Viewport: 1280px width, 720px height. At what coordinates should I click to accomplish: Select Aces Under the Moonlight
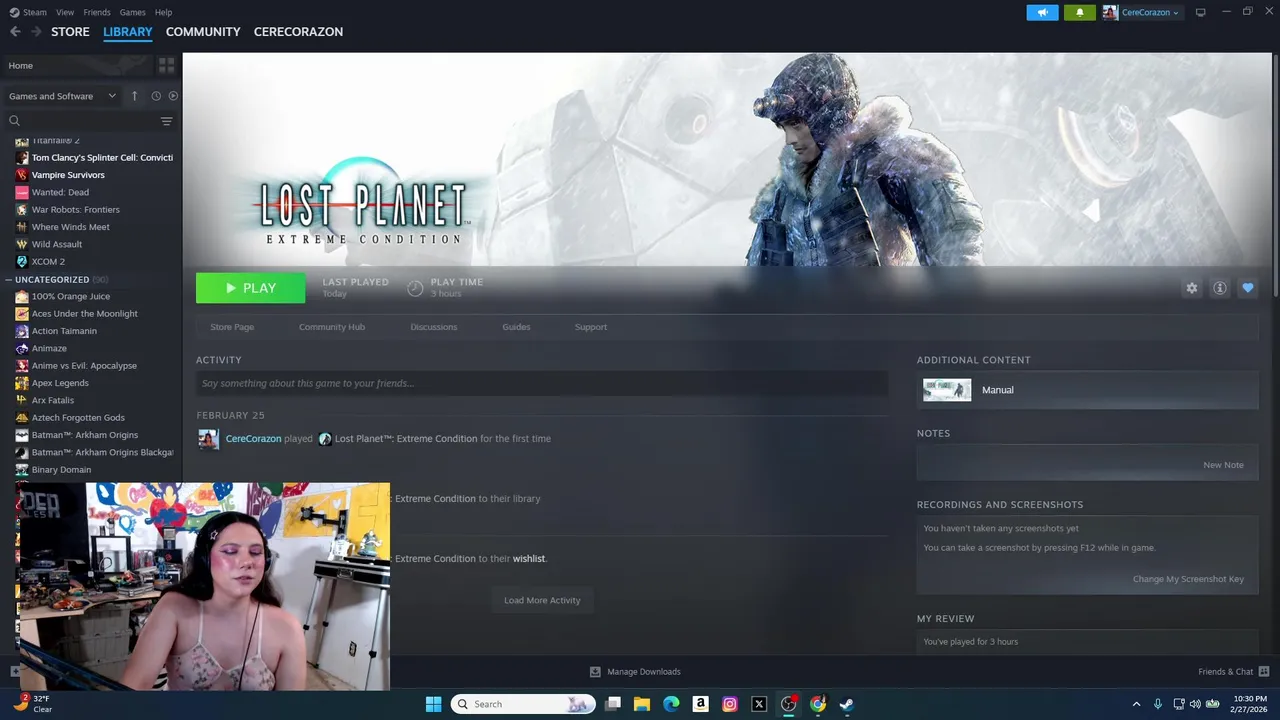pyautogui.click(x=85, y=314)
